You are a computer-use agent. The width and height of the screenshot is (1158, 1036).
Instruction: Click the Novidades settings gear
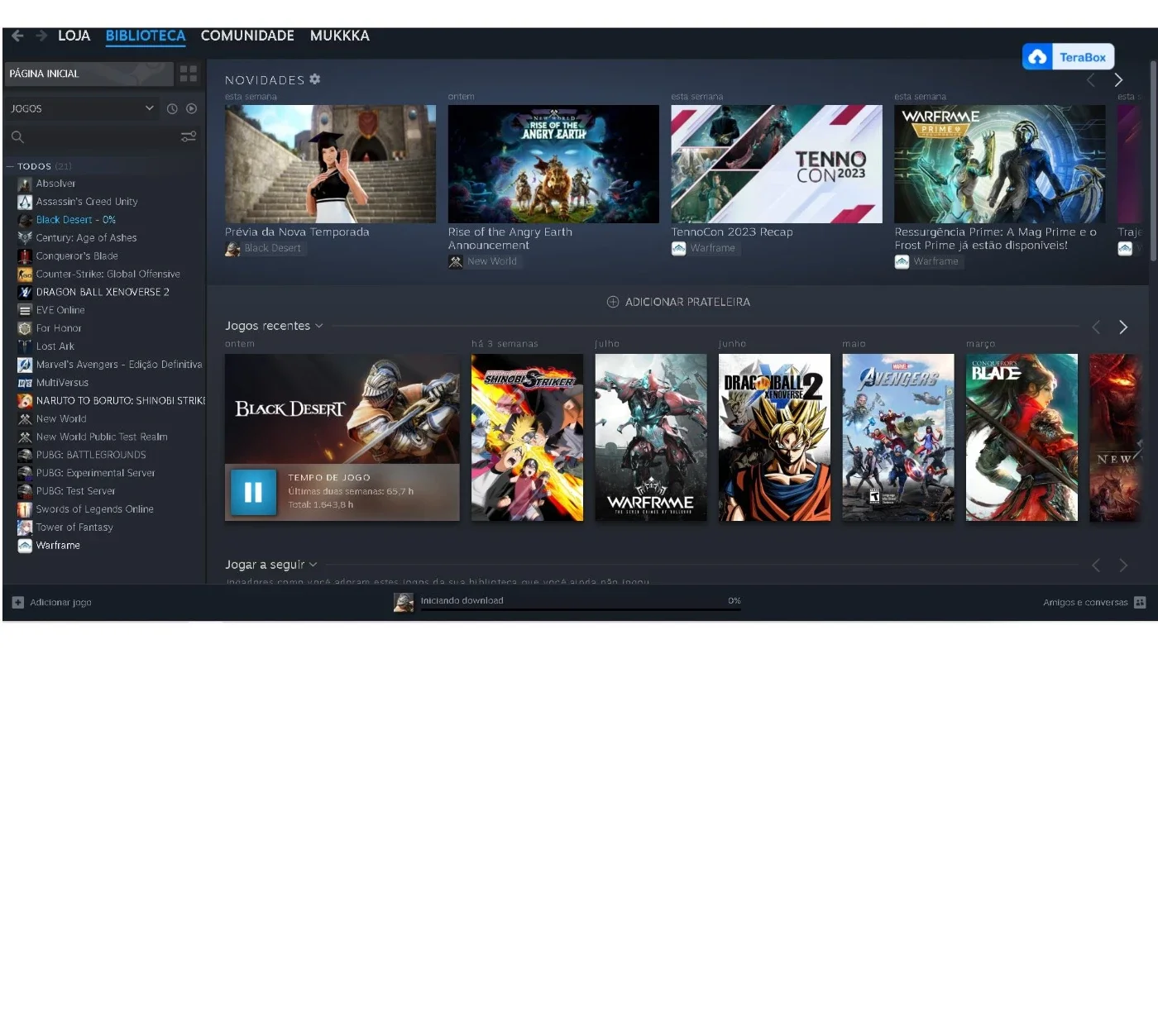tap(315, 79)
